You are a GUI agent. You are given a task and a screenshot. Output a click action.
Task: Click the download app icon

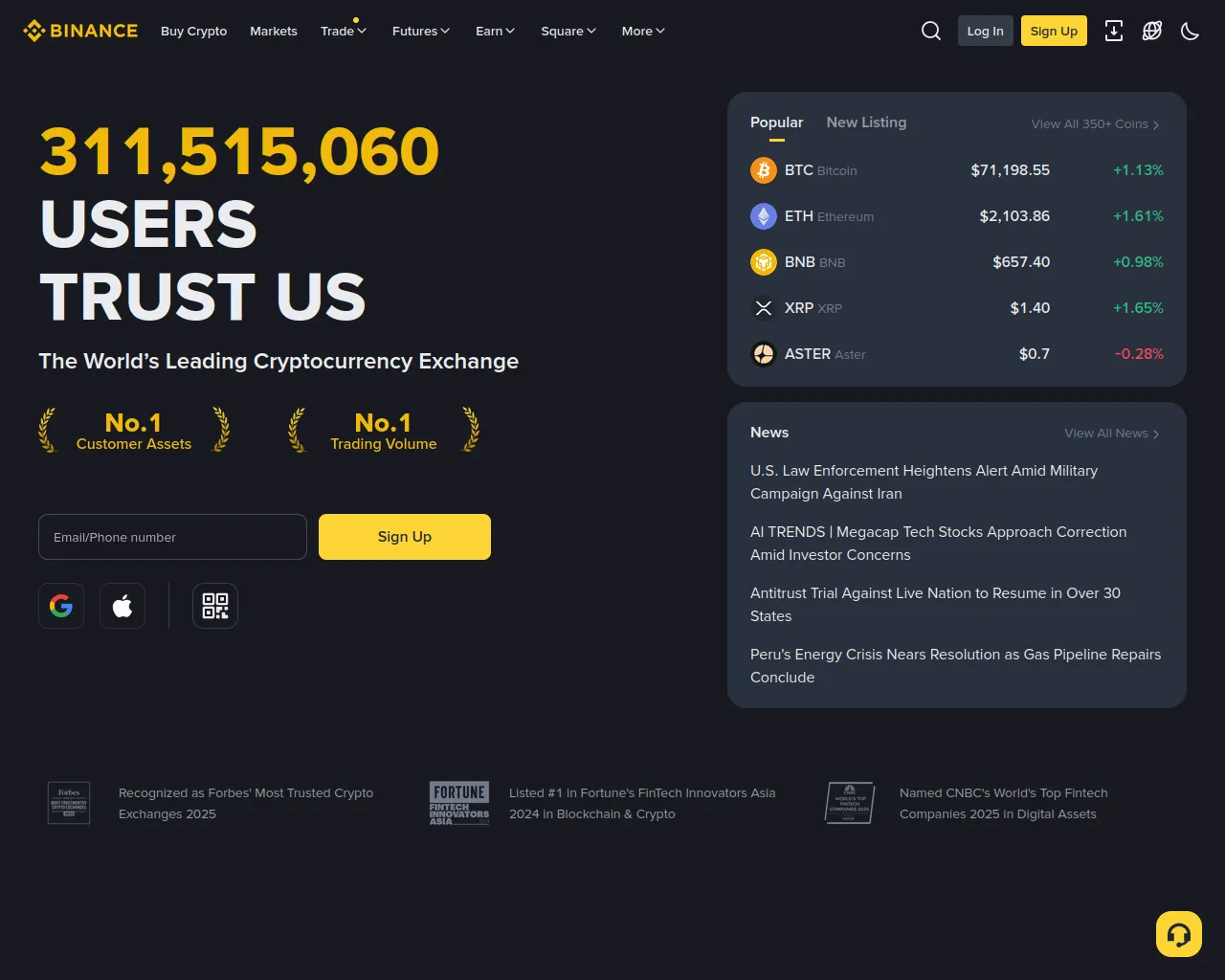(x=1114, y=31)
